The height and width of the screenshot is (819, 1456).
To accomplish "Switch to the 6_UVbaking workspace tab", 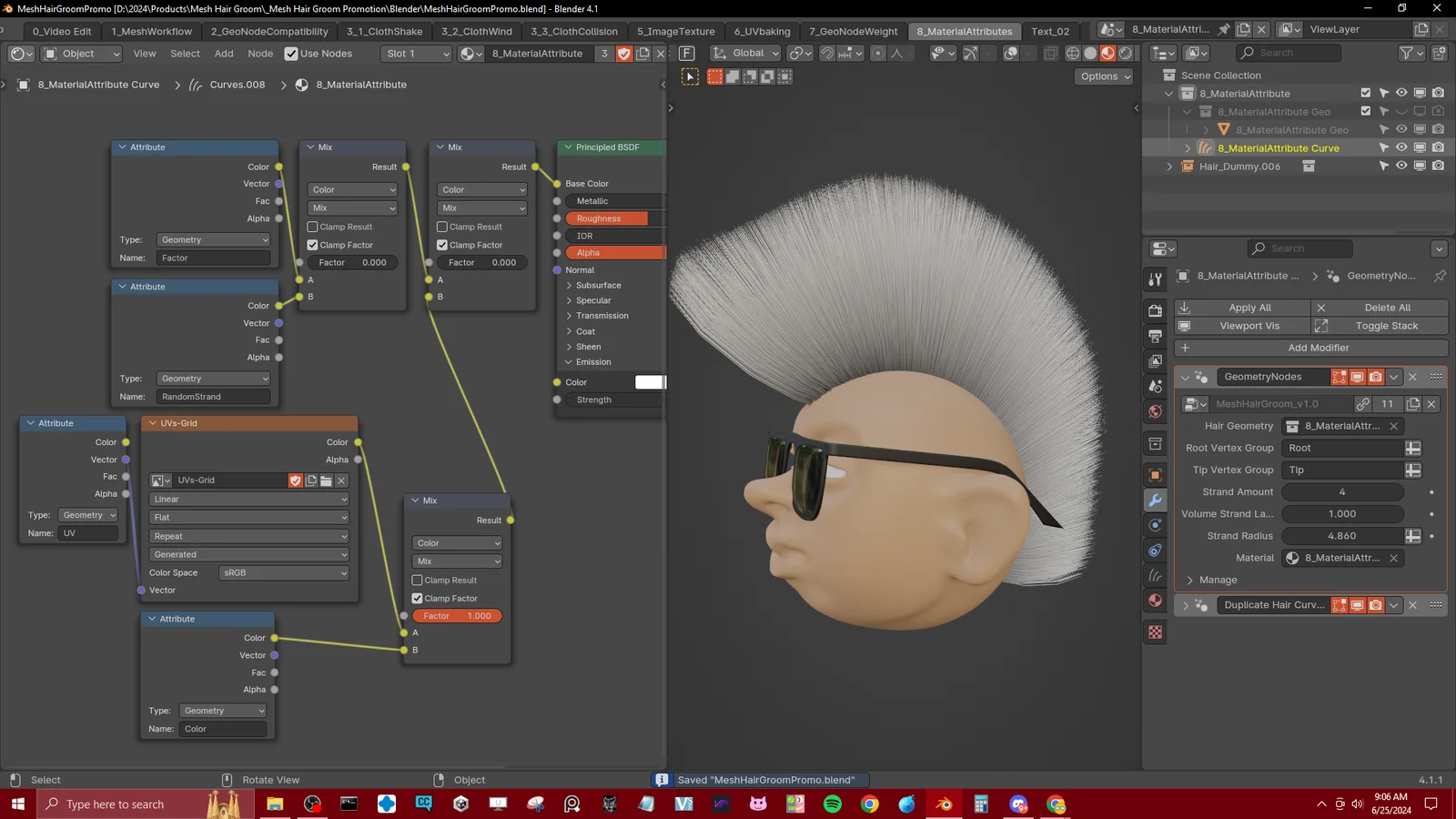I will (x=761, y=30).
